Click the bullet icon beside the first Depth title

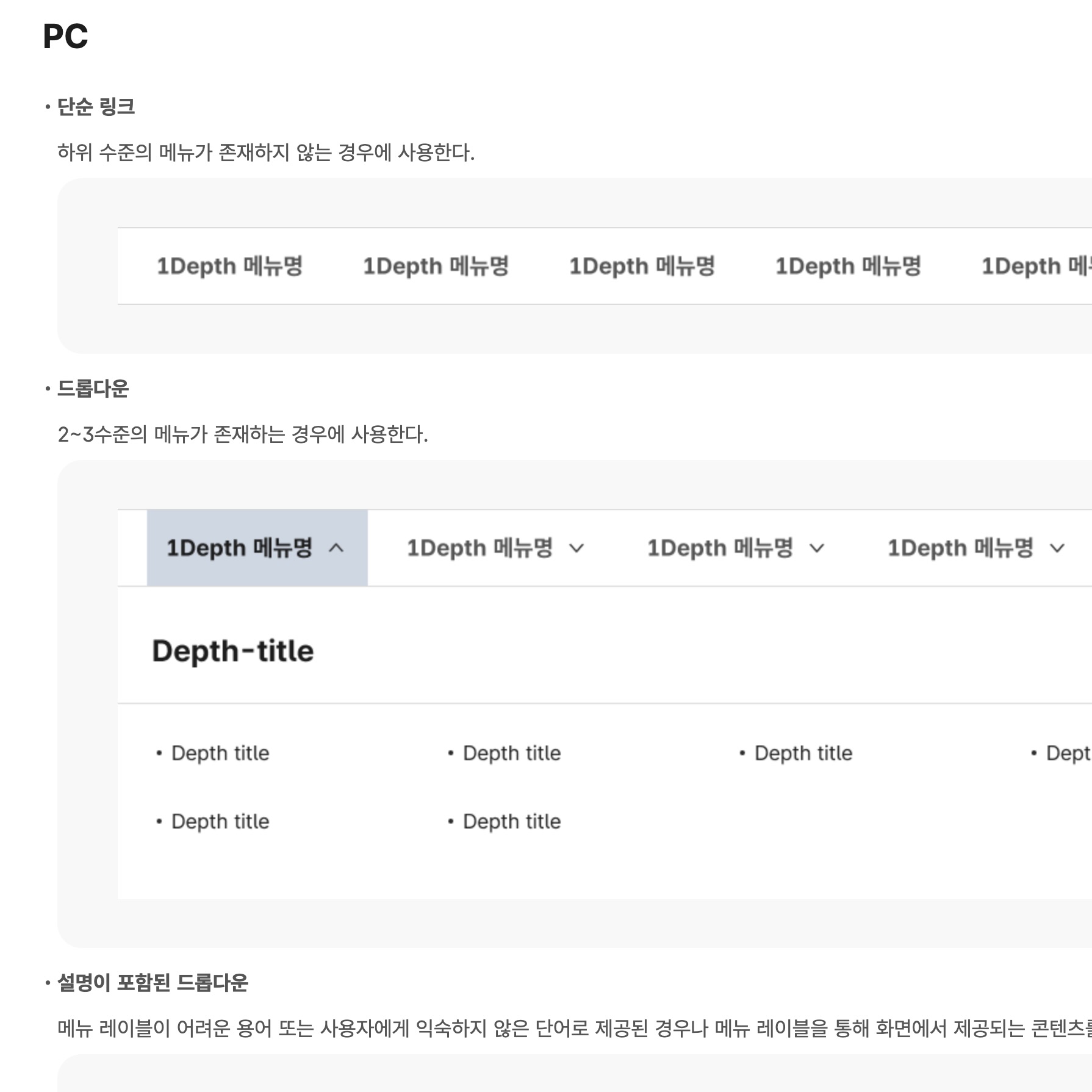161,753
